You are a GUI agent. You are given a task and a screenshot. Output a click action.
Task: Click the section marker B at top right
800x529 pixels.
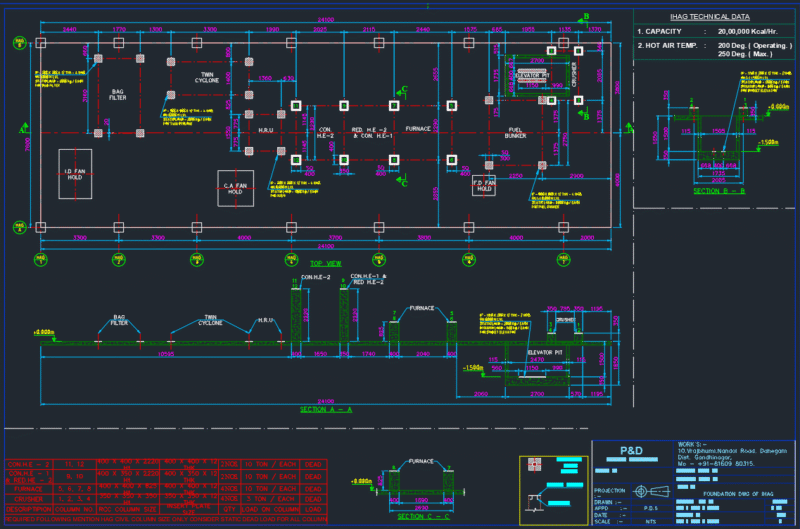[x=583, y=18]
